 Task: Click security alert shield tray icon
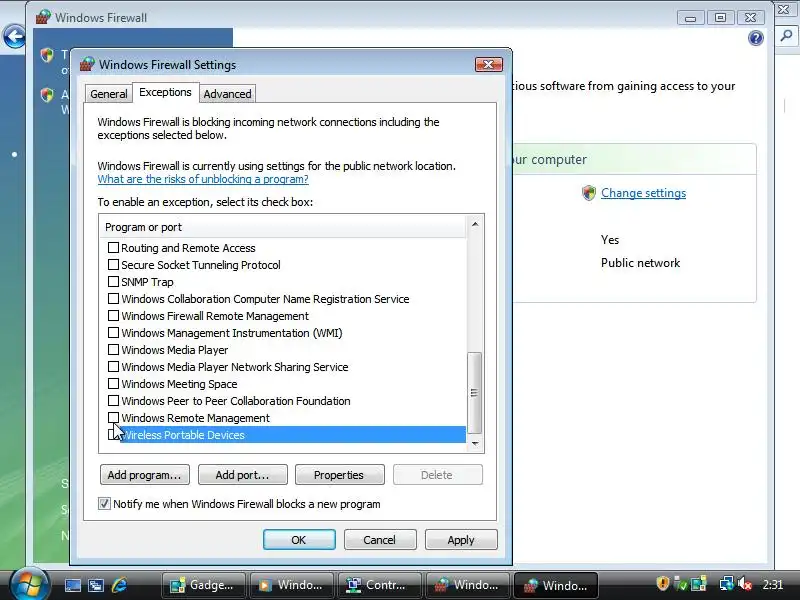tap(662, 583)
